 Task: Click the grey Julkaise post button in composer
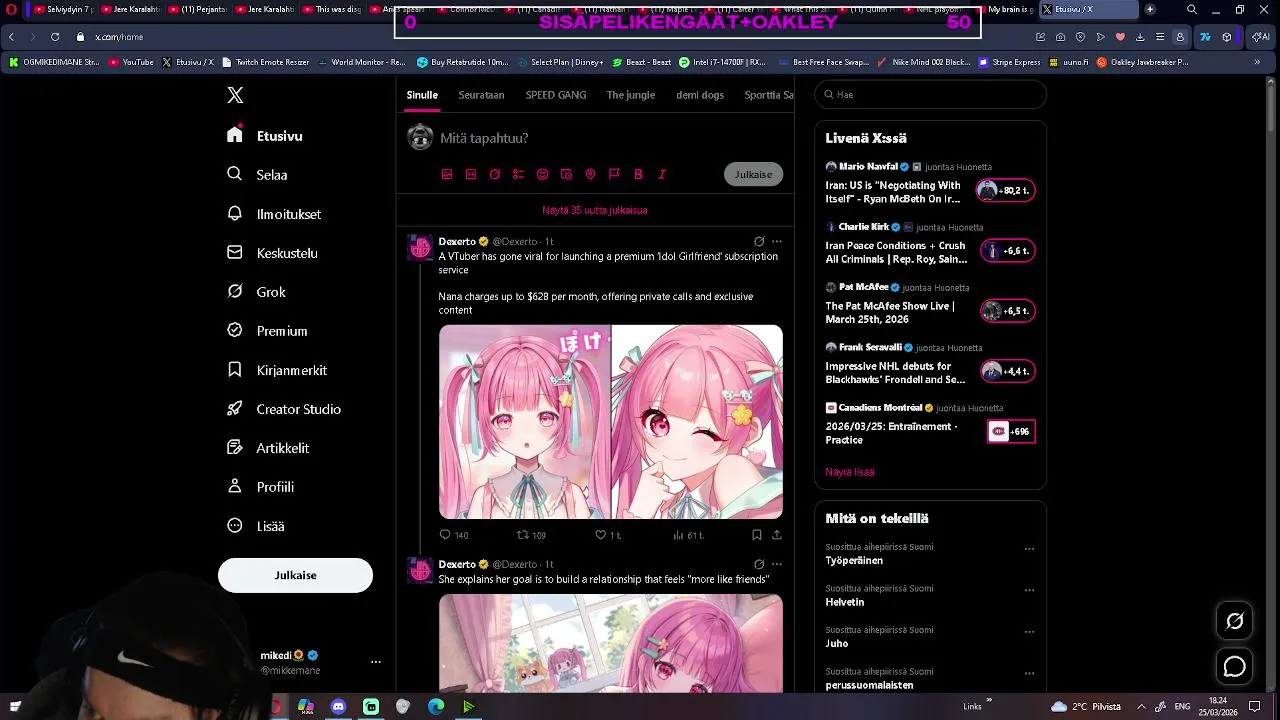tap(753, 174)
